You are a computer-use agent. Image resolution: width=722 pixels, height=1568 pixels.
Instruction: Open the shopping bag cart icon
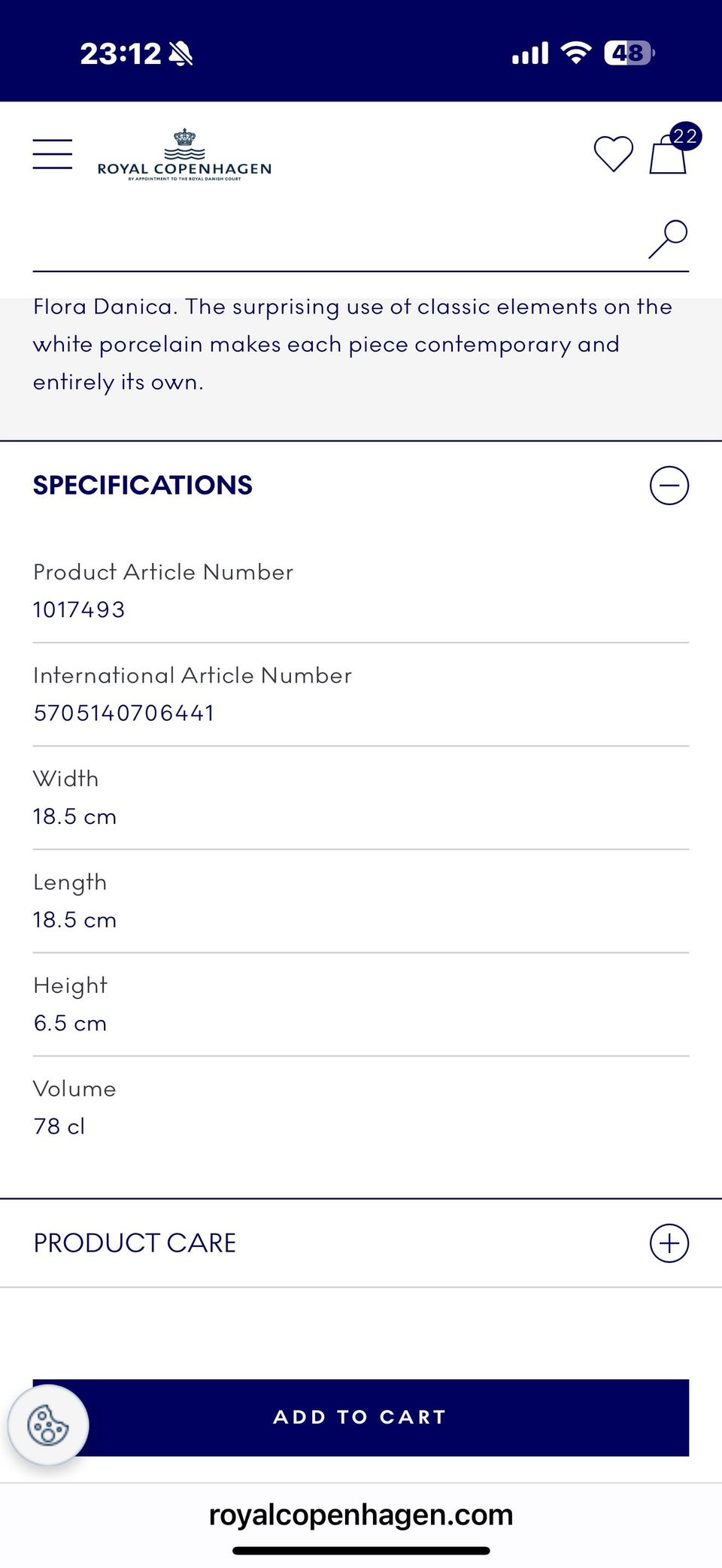(667, 155)
